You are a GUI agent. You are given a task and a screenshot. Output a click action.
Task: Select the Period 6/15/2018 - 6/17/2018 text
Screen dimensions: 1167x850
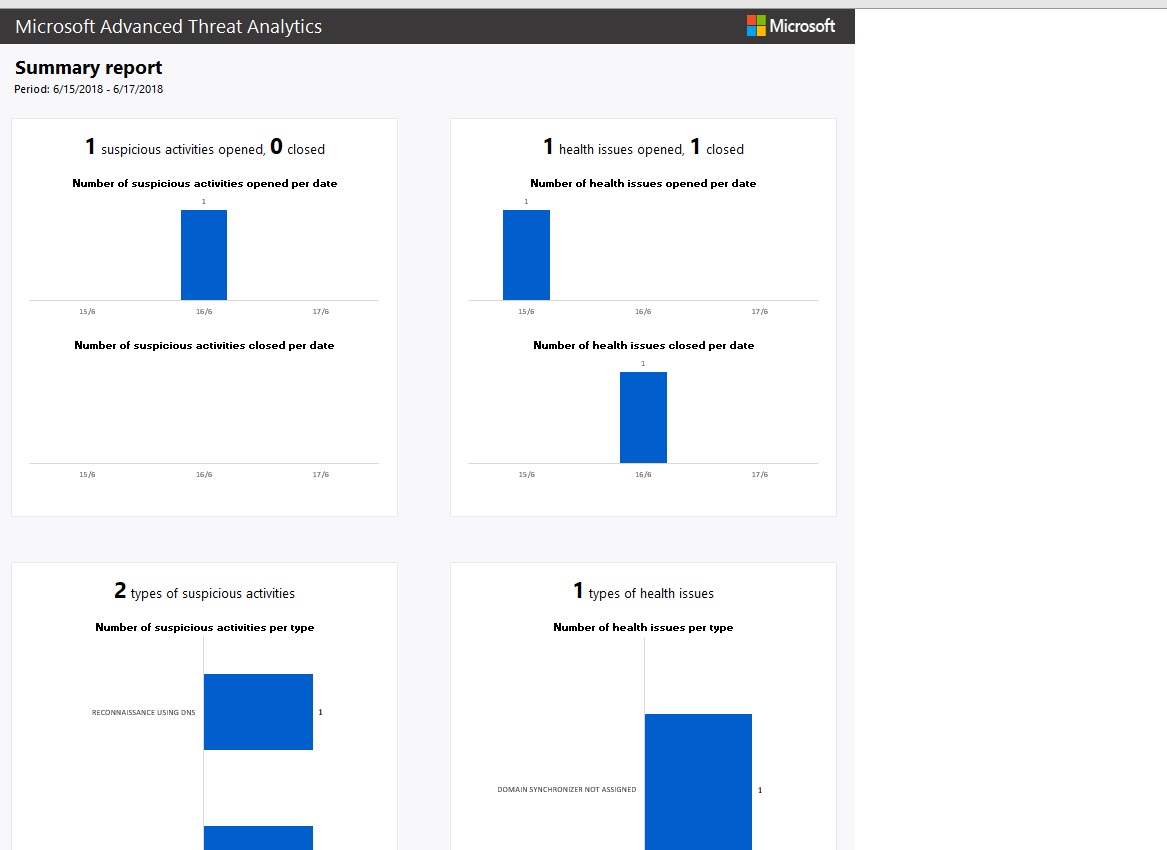click(89, 89)
